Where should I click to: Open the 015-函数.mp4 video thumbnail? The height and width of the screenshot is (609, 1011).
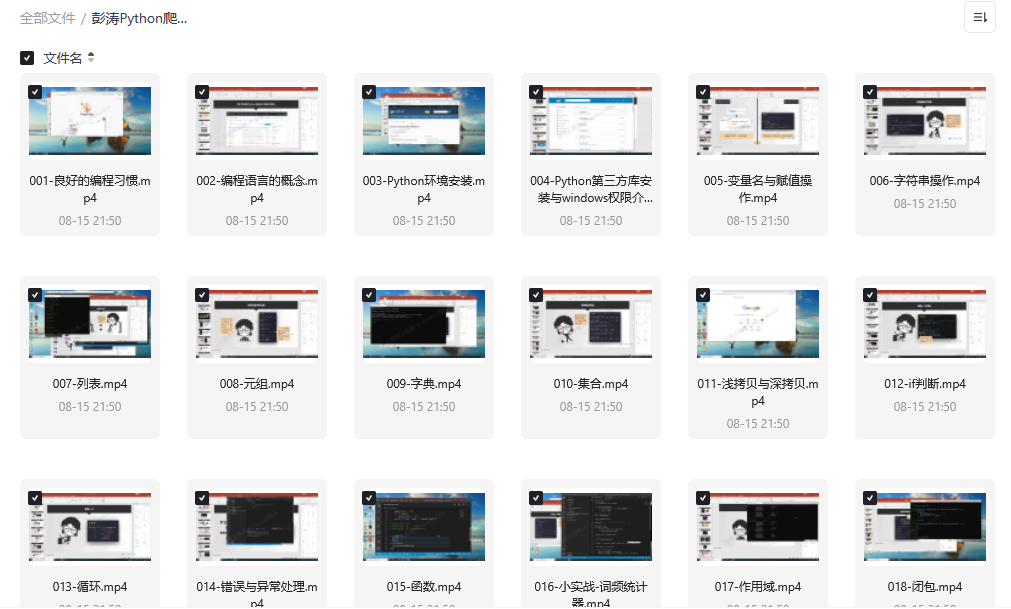[x=424, y=527]
